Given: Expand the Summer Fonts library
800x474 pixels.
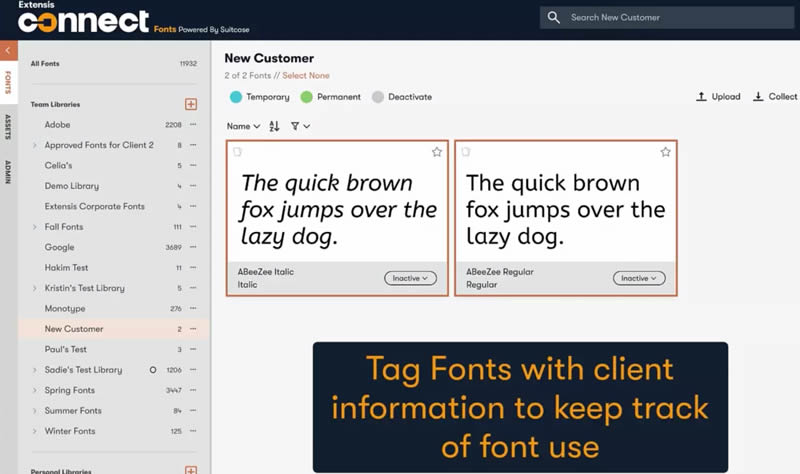Looking at the screenshot, I should click(35, 411).
